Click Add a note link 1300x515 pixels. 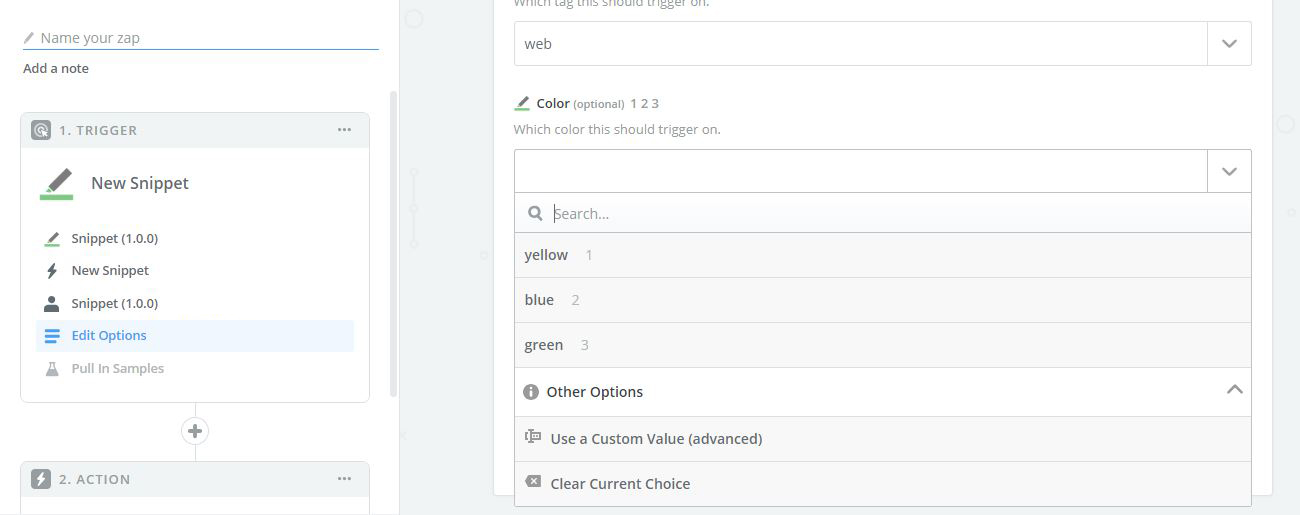coord(56,69)
